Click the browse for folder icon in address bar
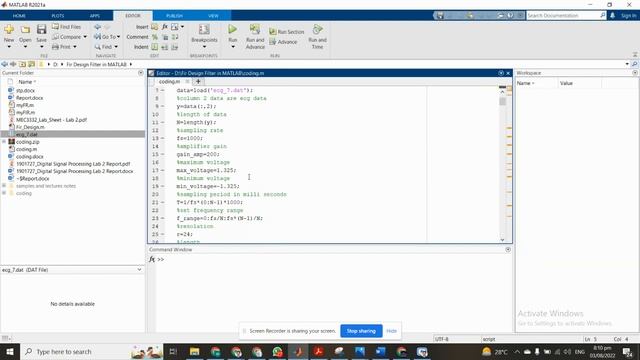Screen dimensions: 640x360 click(31, 64)
